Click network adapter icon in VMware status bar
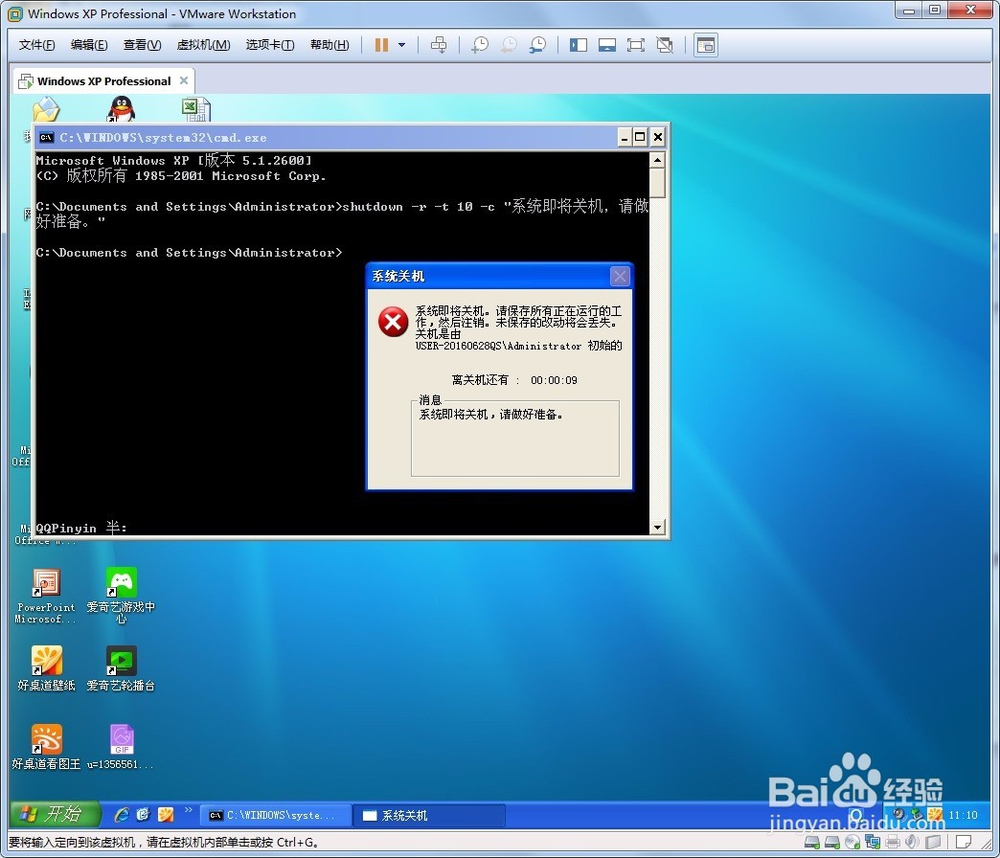 pos(872,843)
